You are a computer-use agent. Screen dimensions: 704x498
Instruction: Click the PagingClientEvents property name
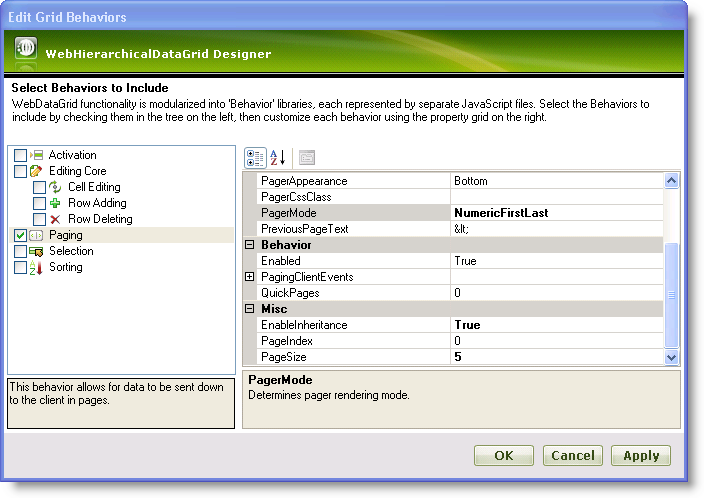tap(307, 277)
